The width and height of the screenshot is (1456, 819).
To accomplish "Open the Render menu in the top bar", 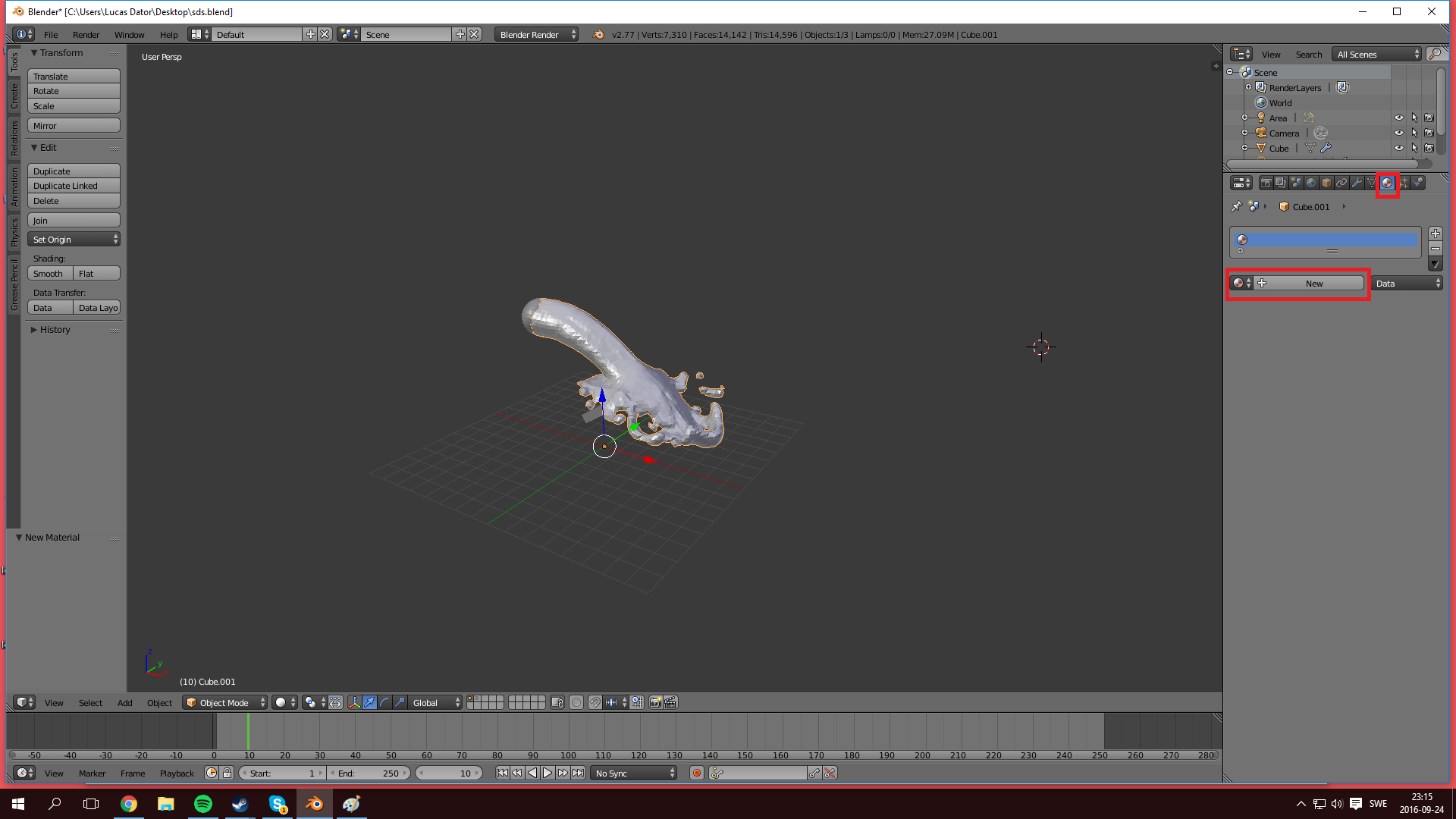I will 86,34.
